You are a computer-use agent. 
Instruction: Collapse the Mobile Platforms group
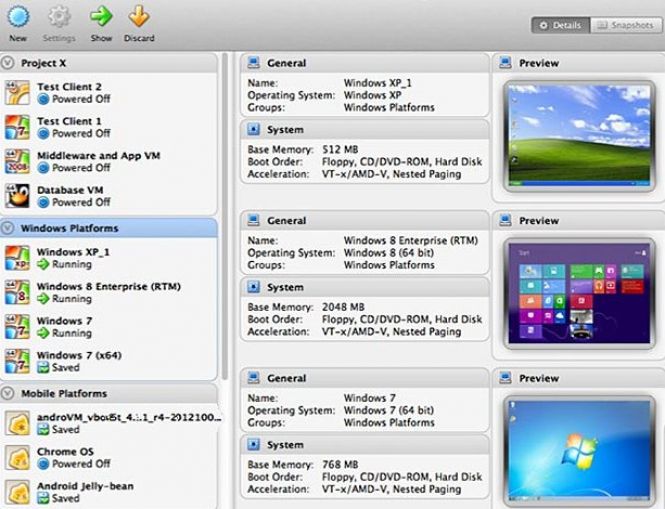coord(9,394)
